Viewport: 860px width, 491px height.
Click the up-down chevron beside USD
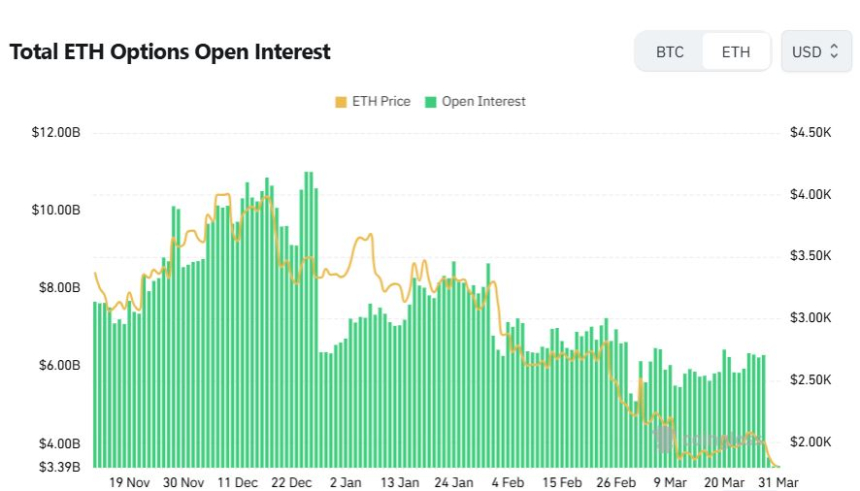(835, 51)
